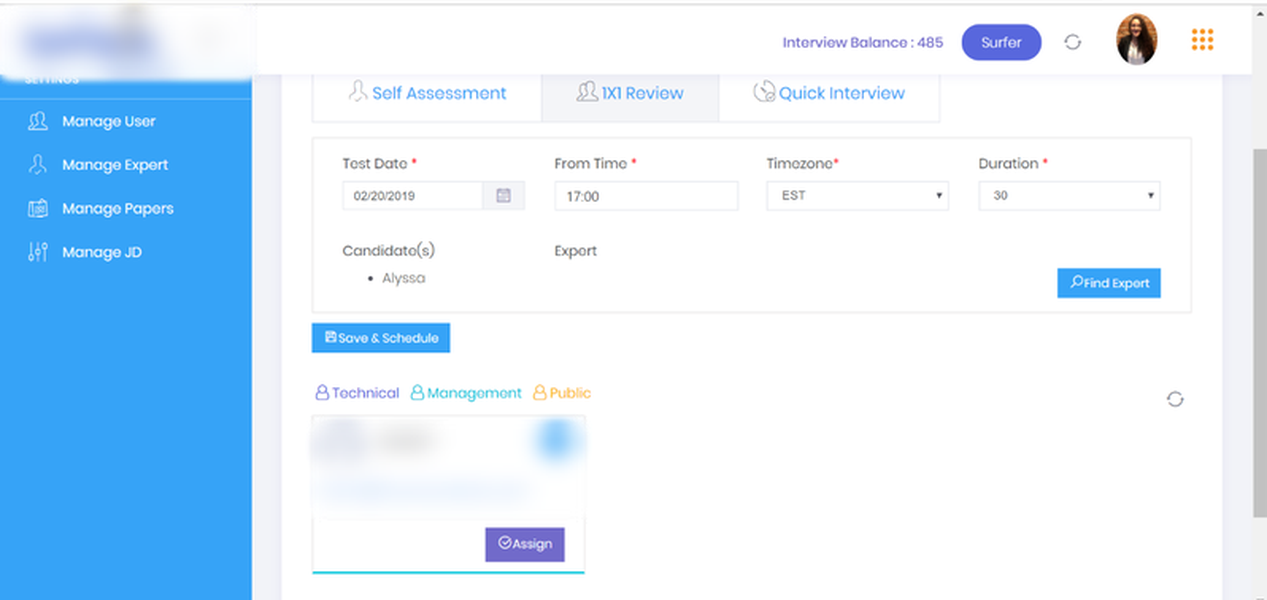Screen dimensions: 1267x600
Task: Refresh the expert list icon
Action: (1175, 399)
